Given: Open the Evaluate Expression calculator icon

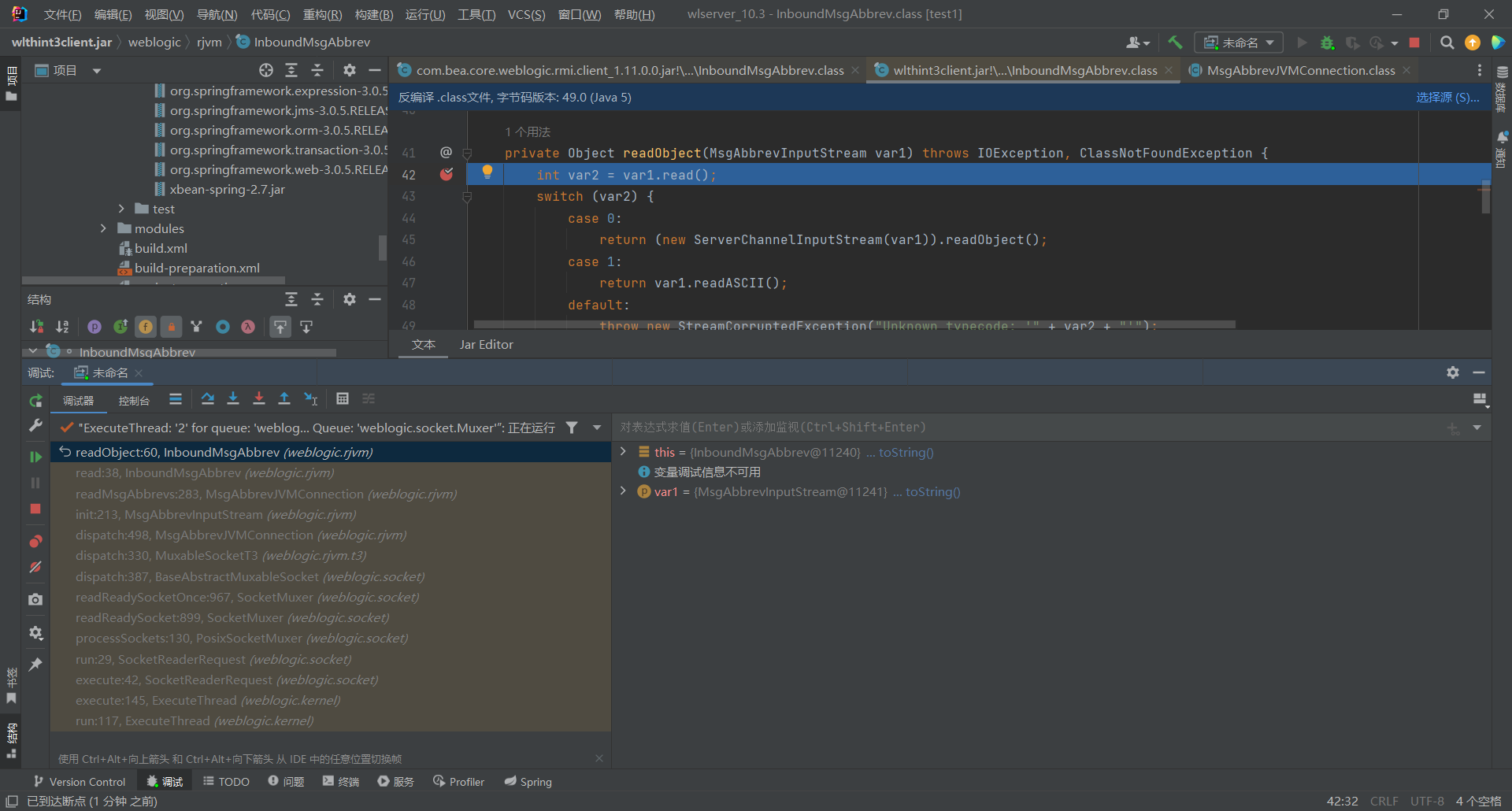Looking at the screenshot, I should [343, 399].
